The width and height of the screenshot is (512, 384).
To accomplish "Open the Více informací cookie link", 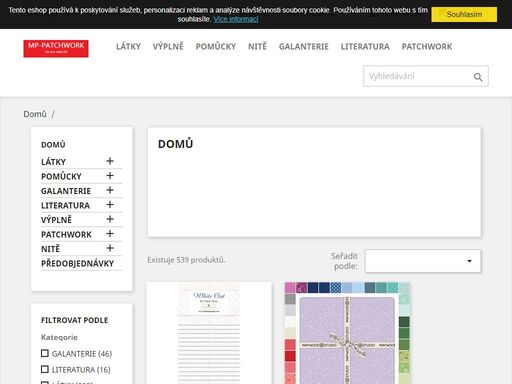I will point(236,19).
